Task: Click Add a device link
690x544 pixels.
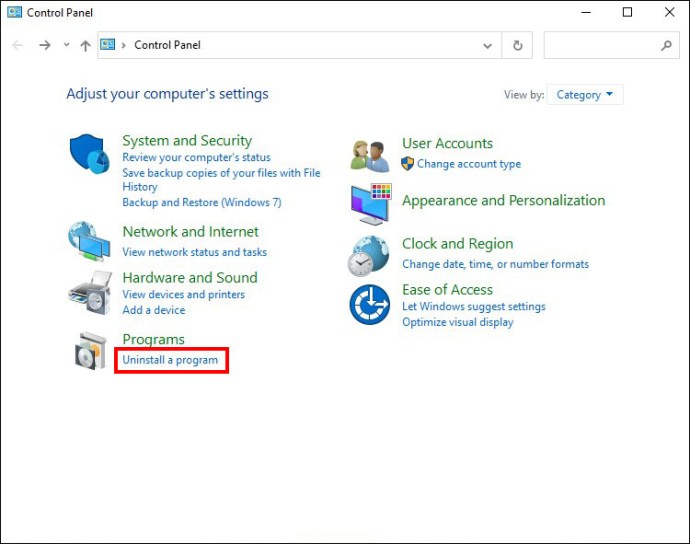Action: [154, 310]
